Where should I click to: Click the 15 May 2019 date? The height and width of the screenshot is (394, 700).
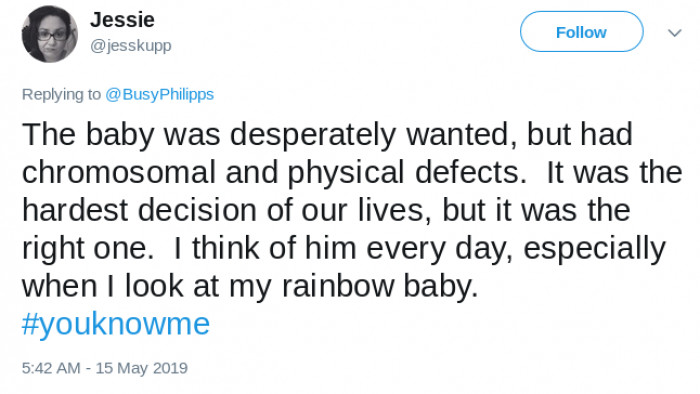(142, 368)
